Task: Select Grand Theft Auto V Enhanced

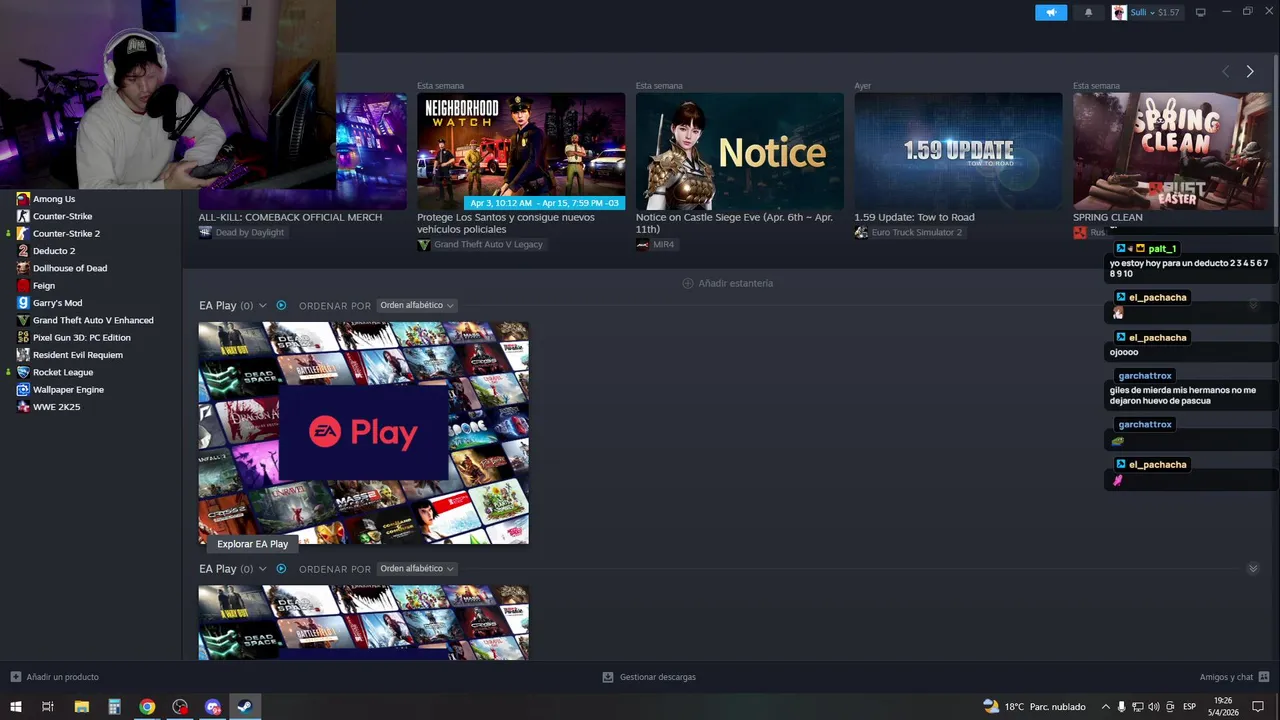Action: [93, 320]
